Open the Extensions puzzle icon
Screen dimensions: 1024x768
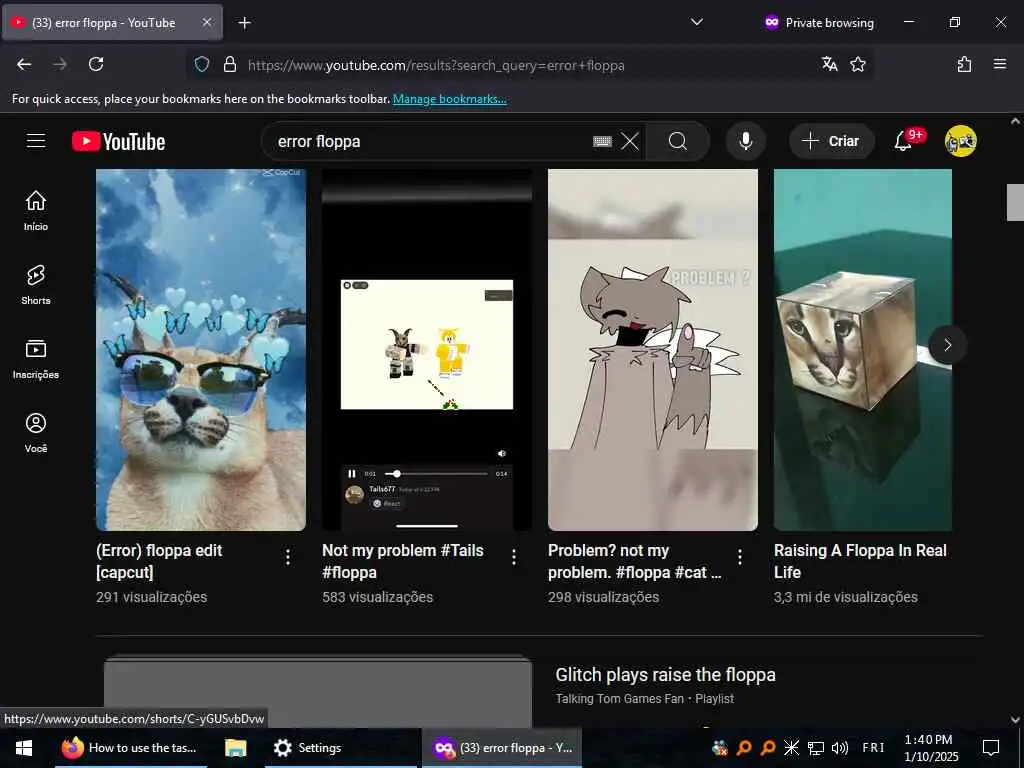point(964,64)
